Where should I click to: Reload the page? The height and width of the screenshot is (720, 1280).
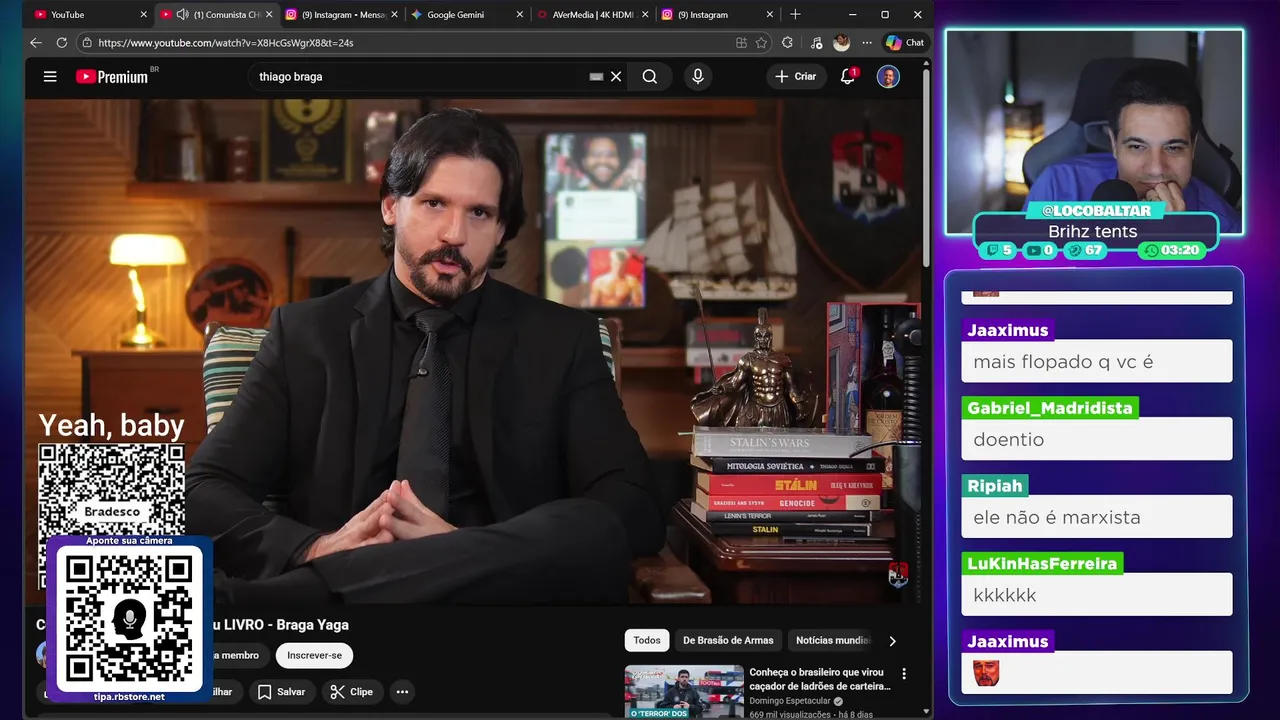(x=62, y=43)
